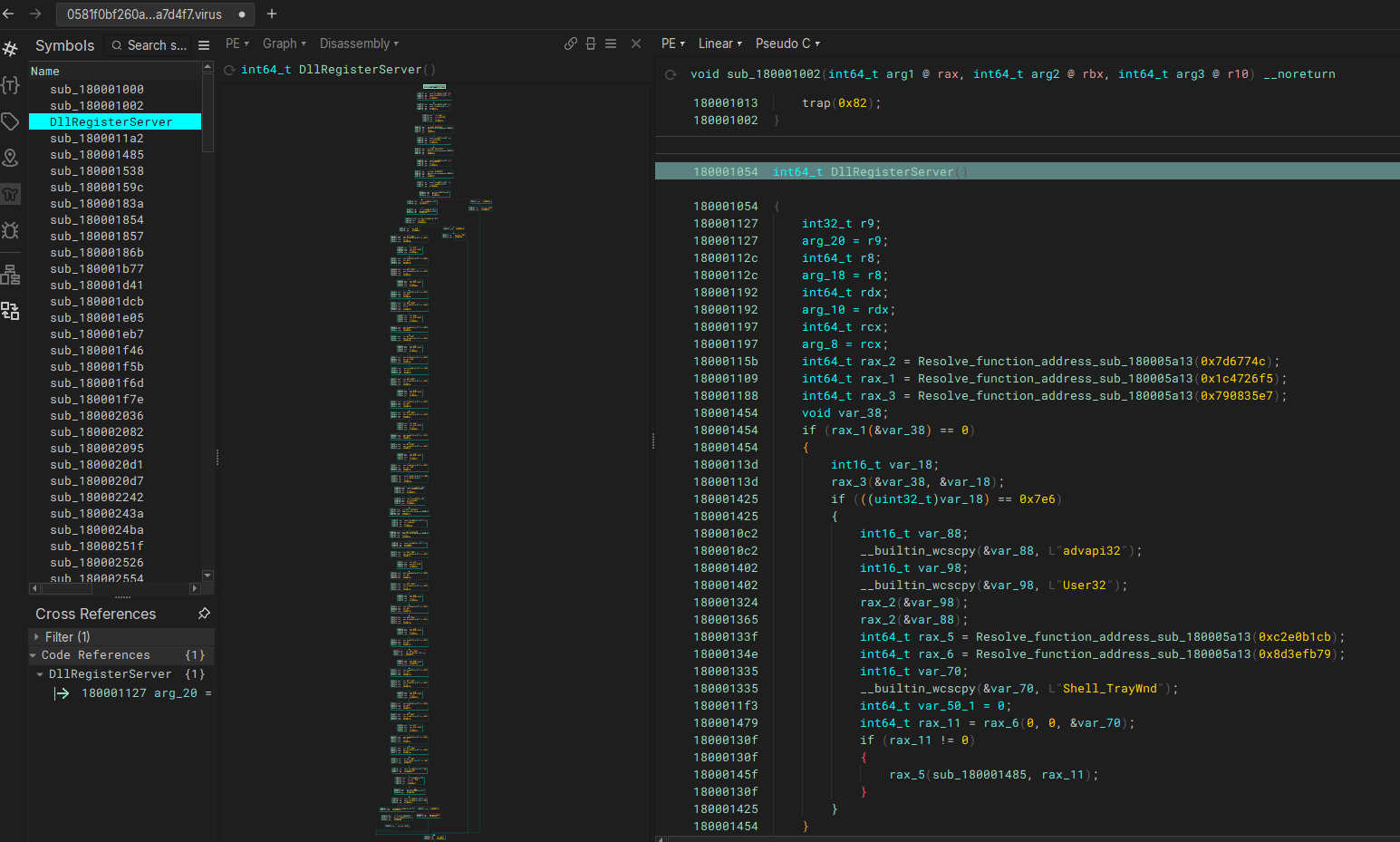Collapse the DllRegisterServer cross reference node
The height and width of the screenshot is (842, 1400).
40,674
